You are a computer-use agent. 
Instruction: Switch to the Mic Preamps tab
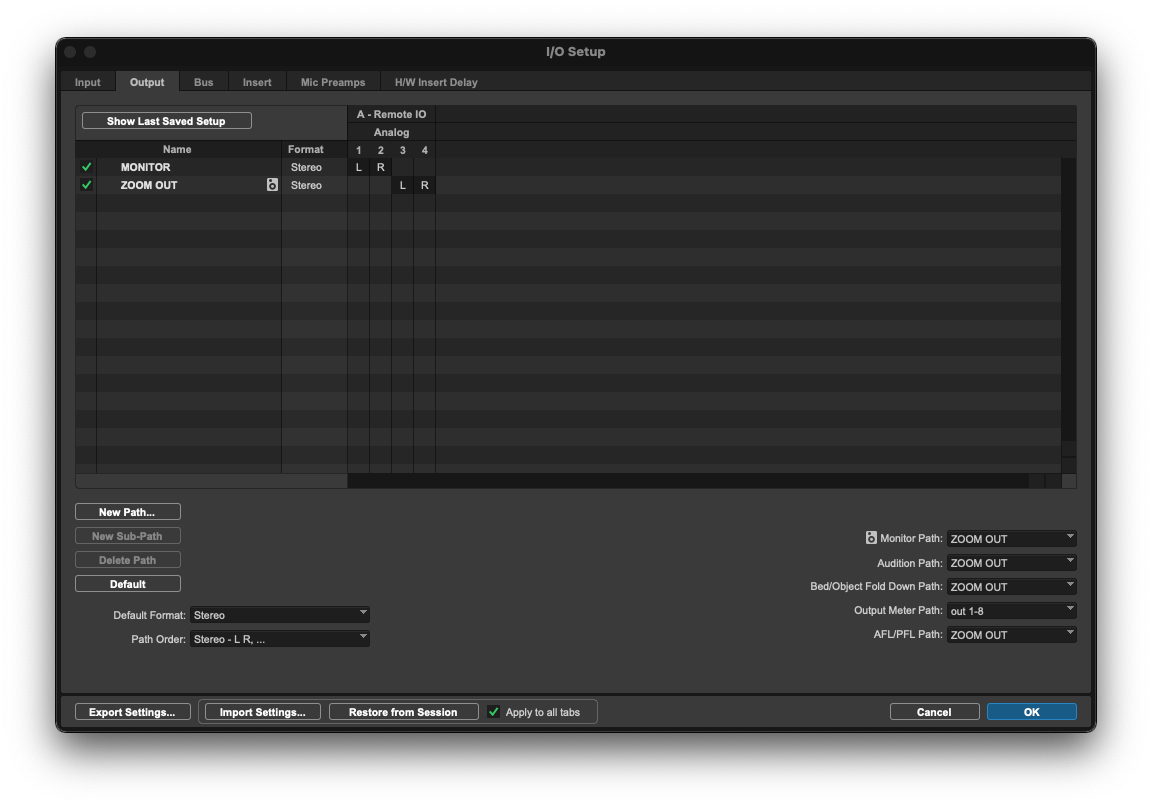(333, 82)
